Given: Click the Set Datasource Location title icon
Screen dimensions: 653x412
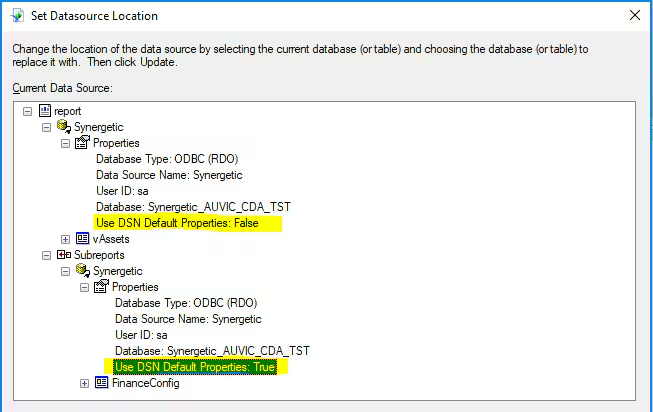Looking at the screenshot, I should click(x=17, y=16).
